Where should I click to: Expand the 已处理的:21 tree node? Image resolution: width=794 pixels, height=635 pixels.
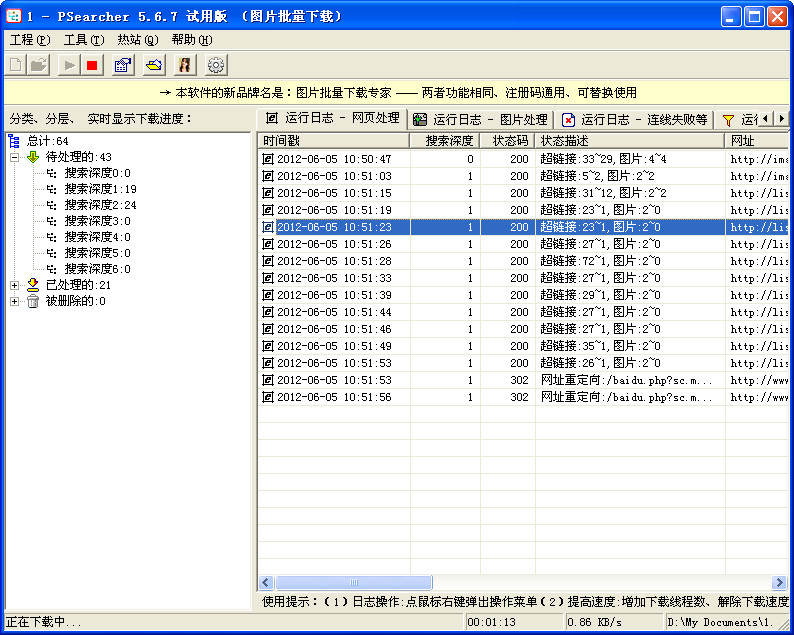point(15,285)
